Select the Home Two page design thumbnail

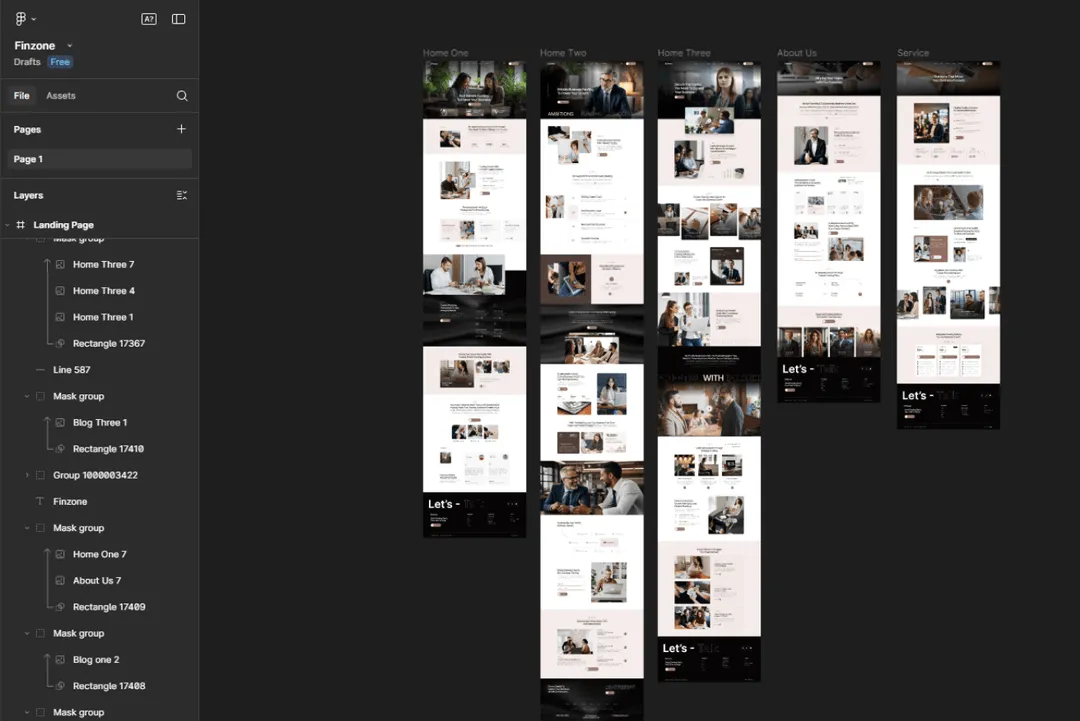pyautogui.click(x=592, y=390)
